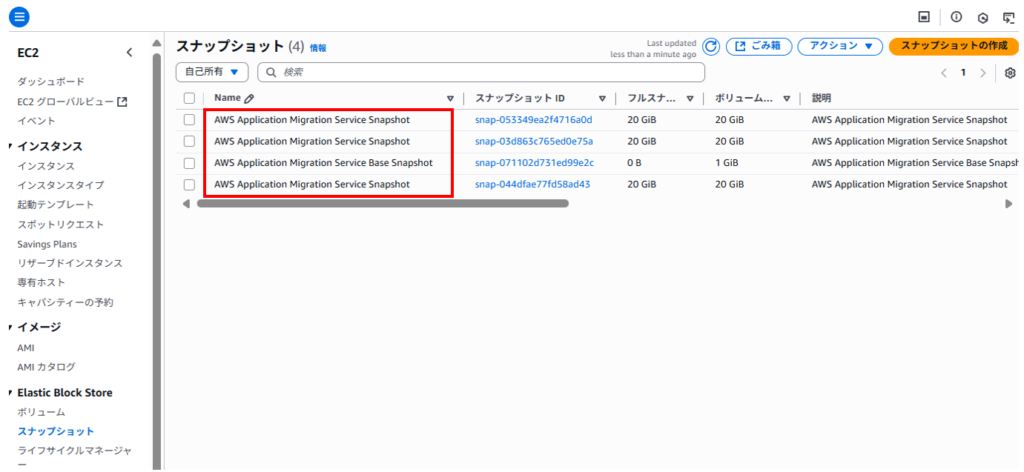This screenshot has height=472, width=1024.
Task: Open EC2 グローバルビュー in the sidebar
Action: (x=66, y=101)
